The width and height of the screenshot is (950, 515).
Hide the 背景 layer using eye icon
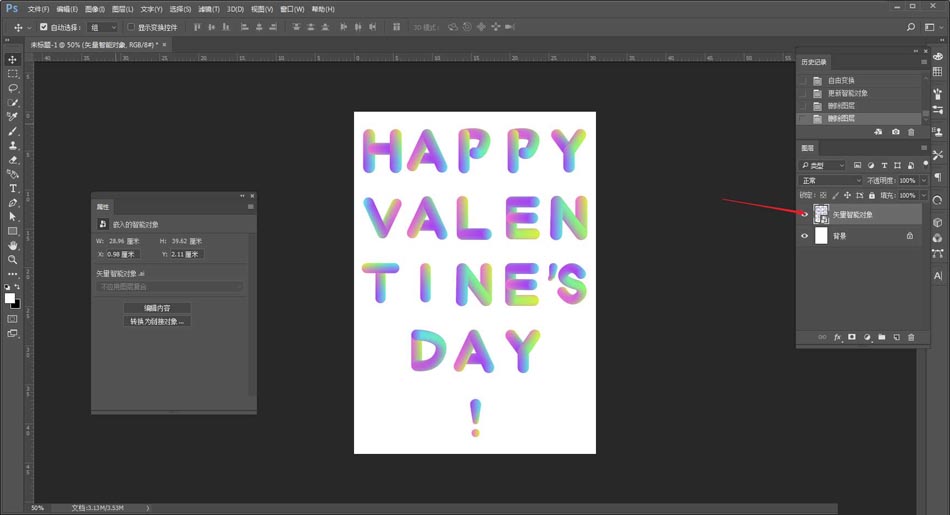point(805,236)
